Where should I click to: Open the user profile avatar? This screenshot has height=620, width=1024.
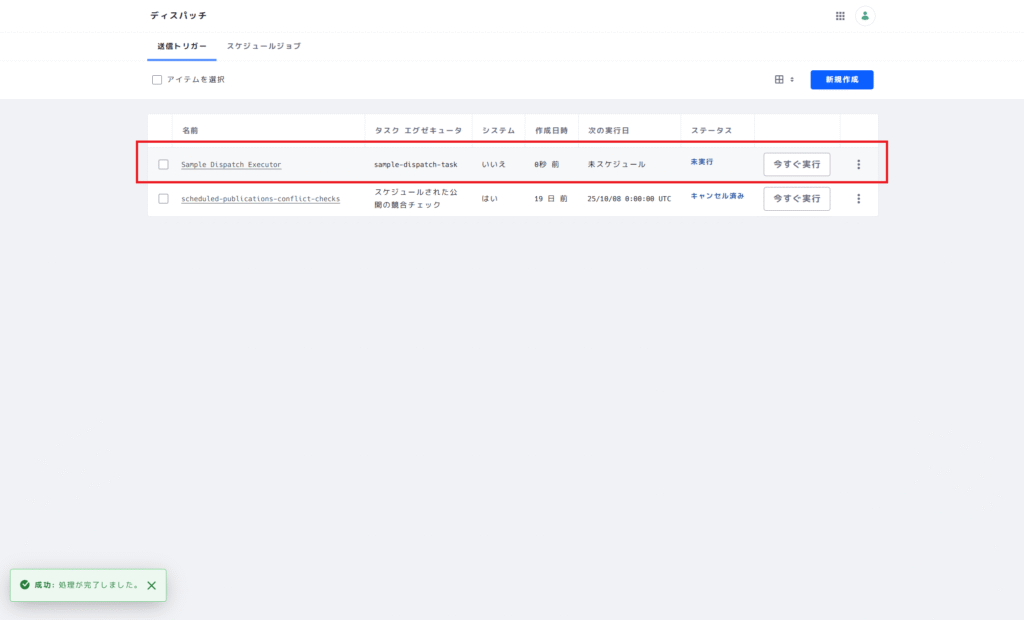coord(865,16)
